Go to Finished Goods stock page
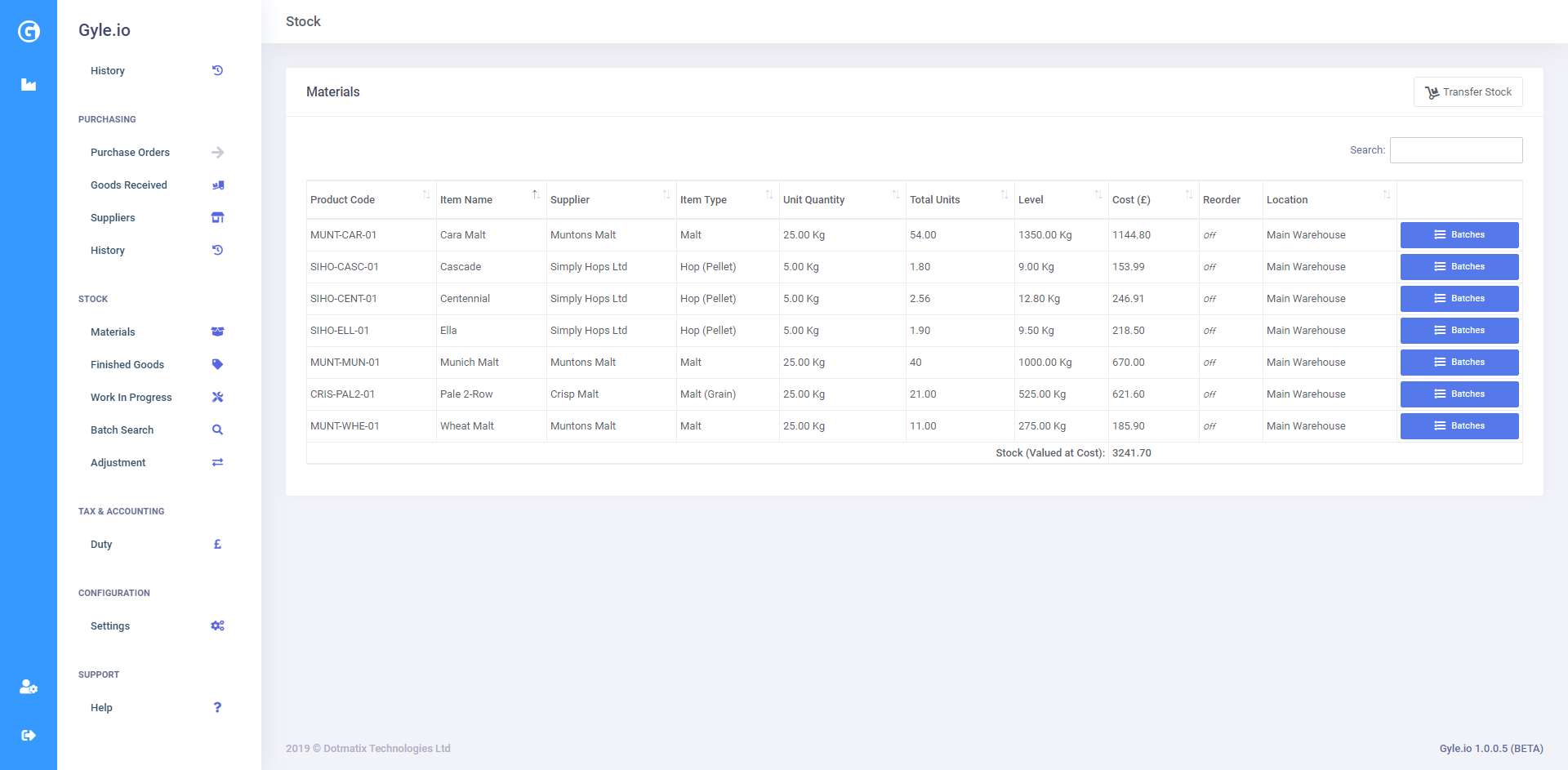 pyautogui.click(x=127, y=365)
